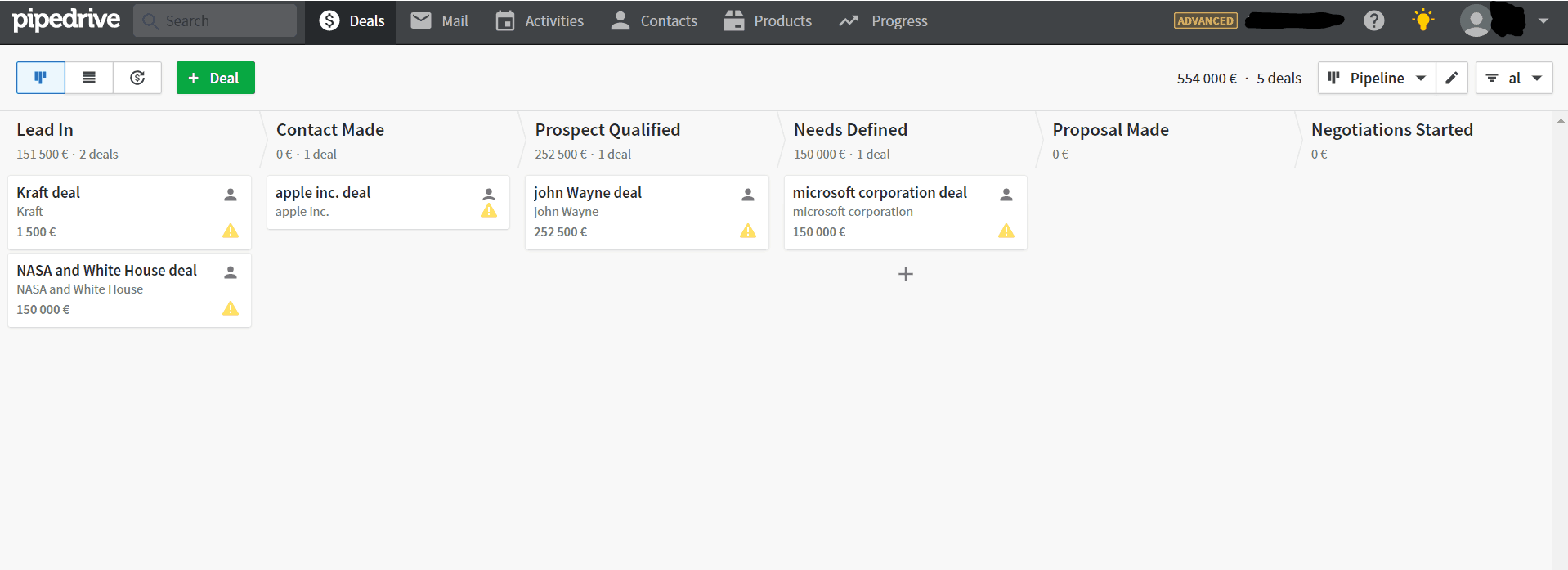Click owner icon on NASA deal

click(231, 272)
